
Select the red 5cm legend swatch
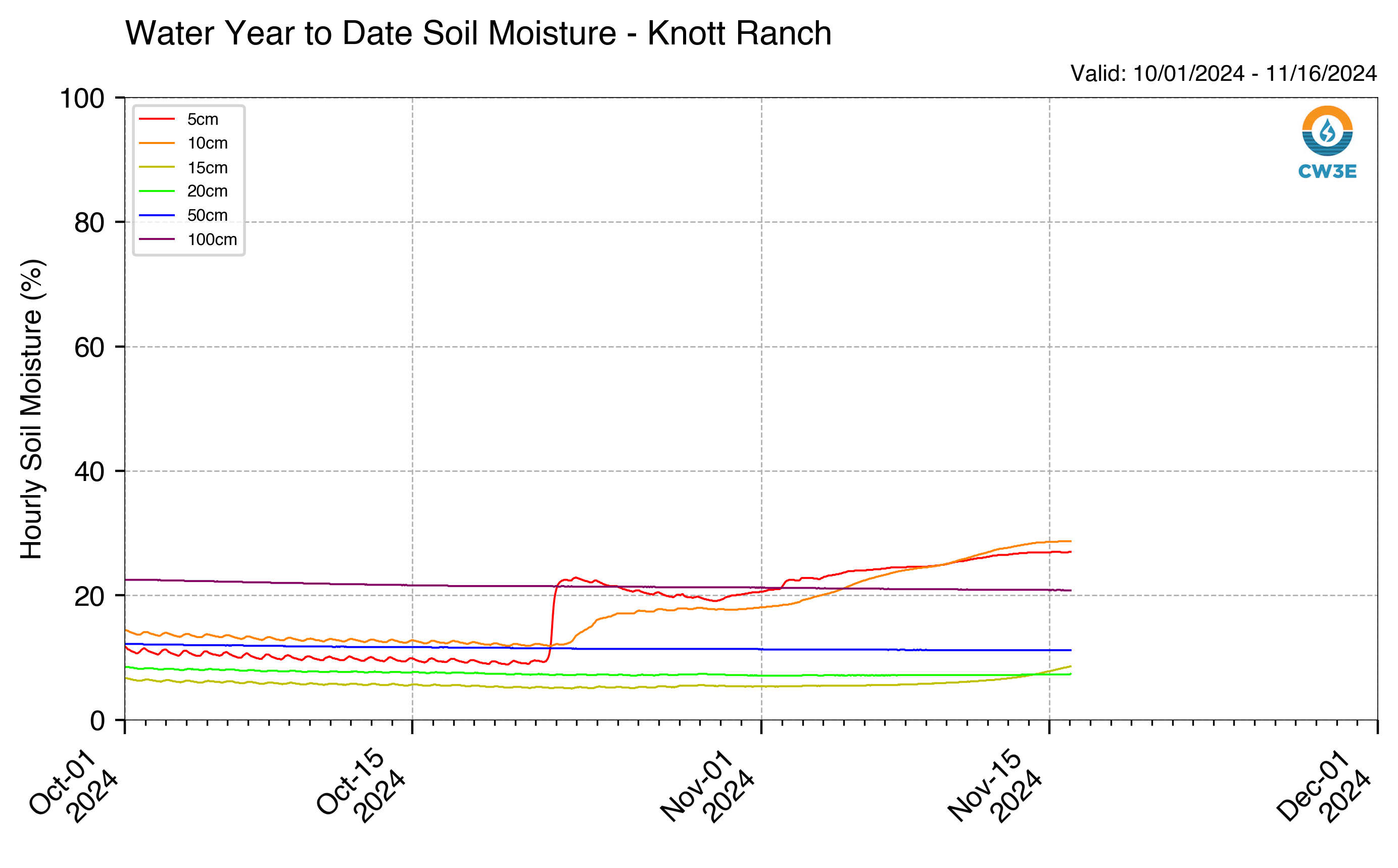pyautogui.click(x=157, y=119)
